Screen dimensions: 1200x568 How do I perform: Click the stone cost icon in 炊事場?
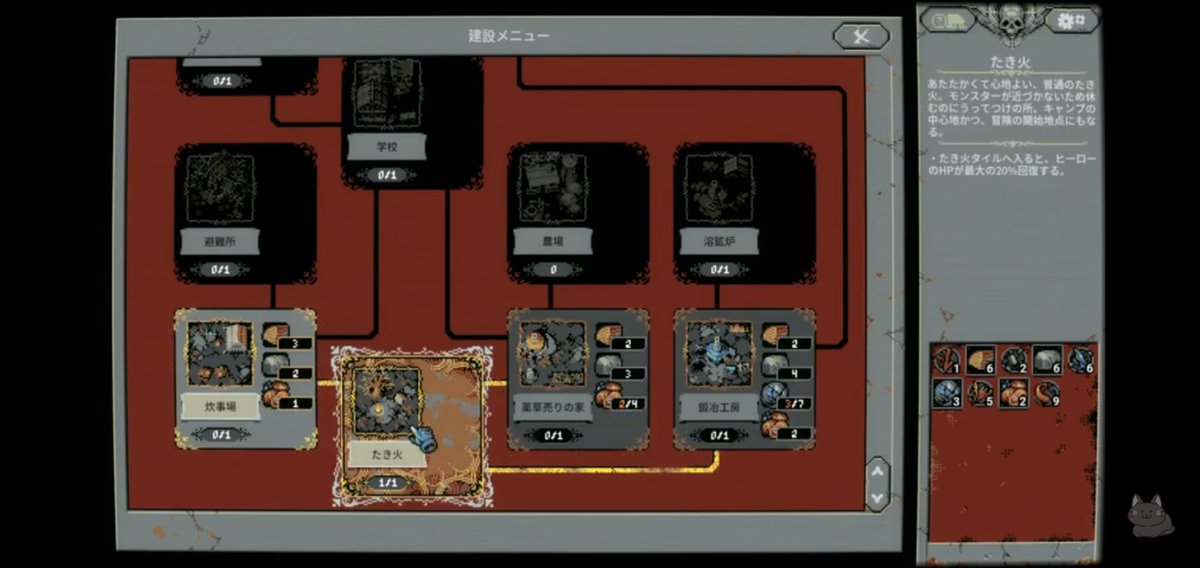click(276, 366)
